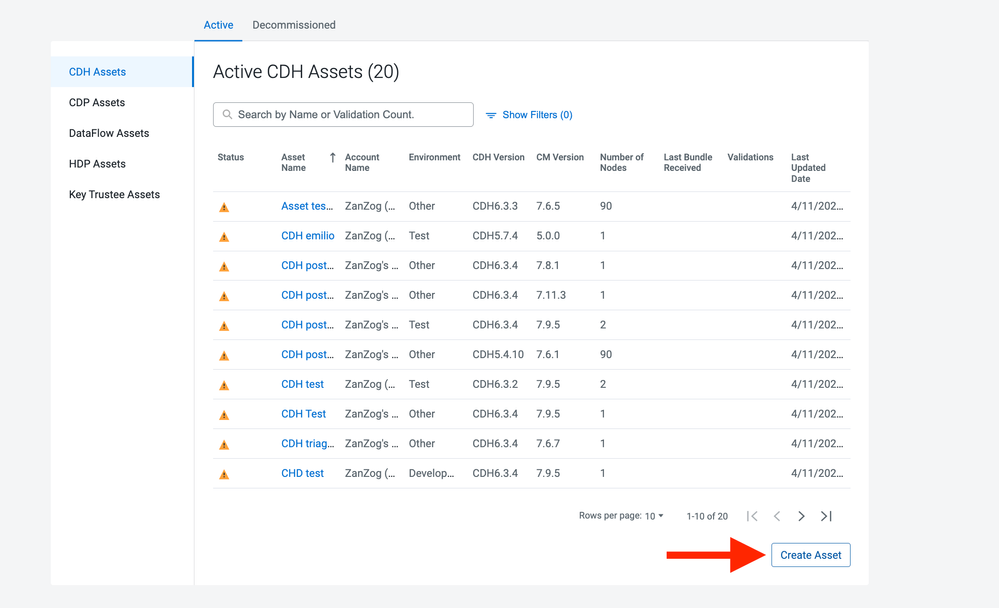Jump to last page of results
The width and height of the screenshot is (999, 608).
826,516
